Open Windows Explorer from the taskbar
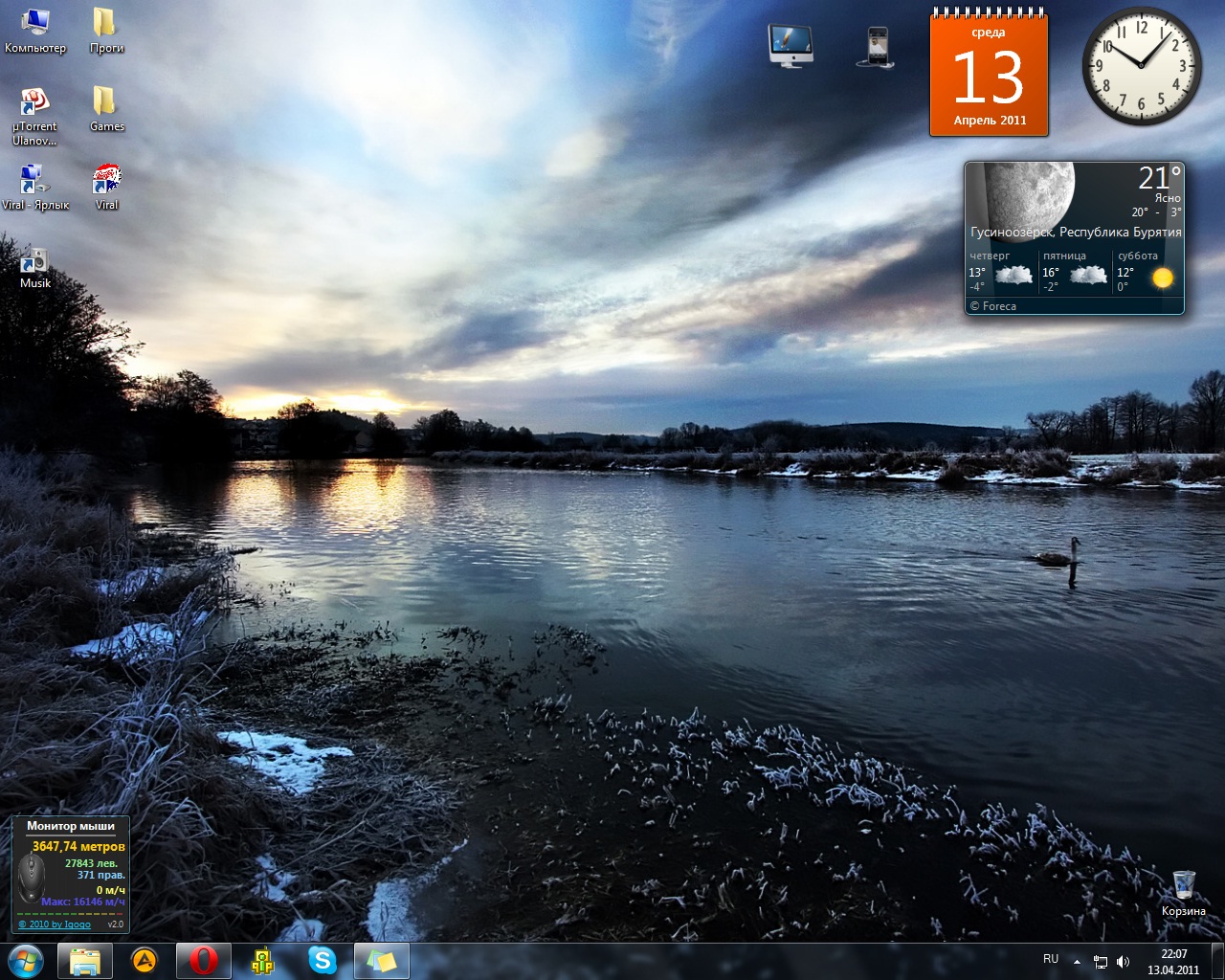This screenshot has width=1225, height=980. click(x=84, y=961)
